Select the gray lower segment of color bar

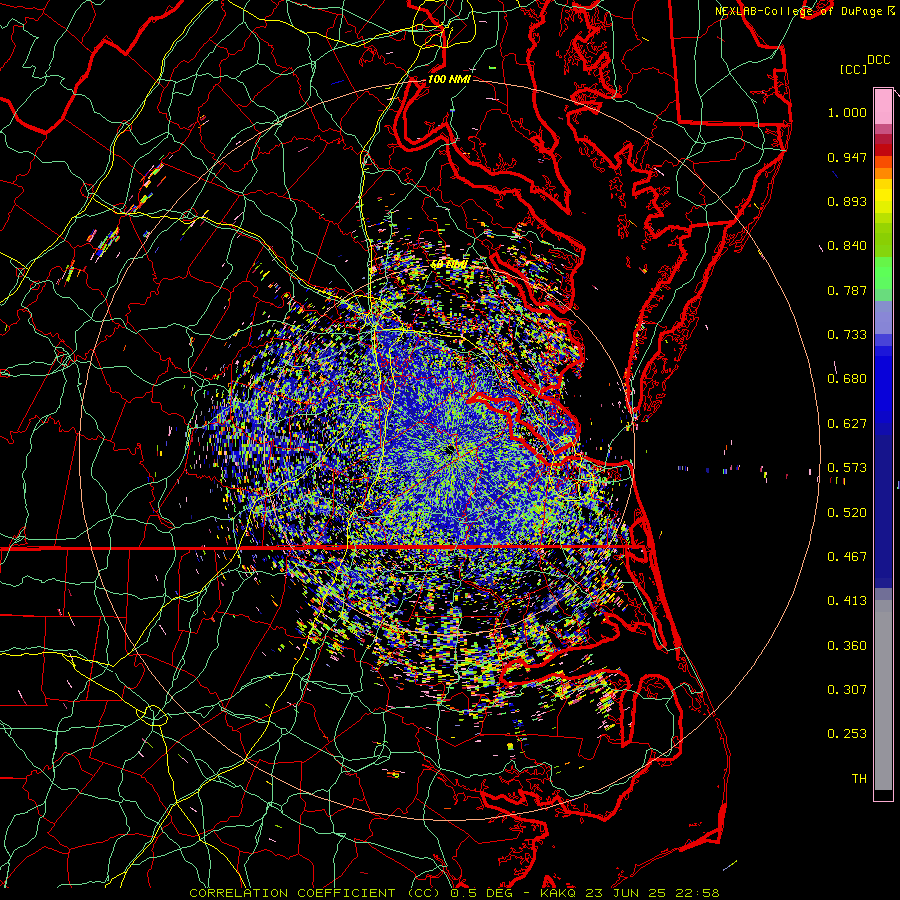click(x=883, y=695)
